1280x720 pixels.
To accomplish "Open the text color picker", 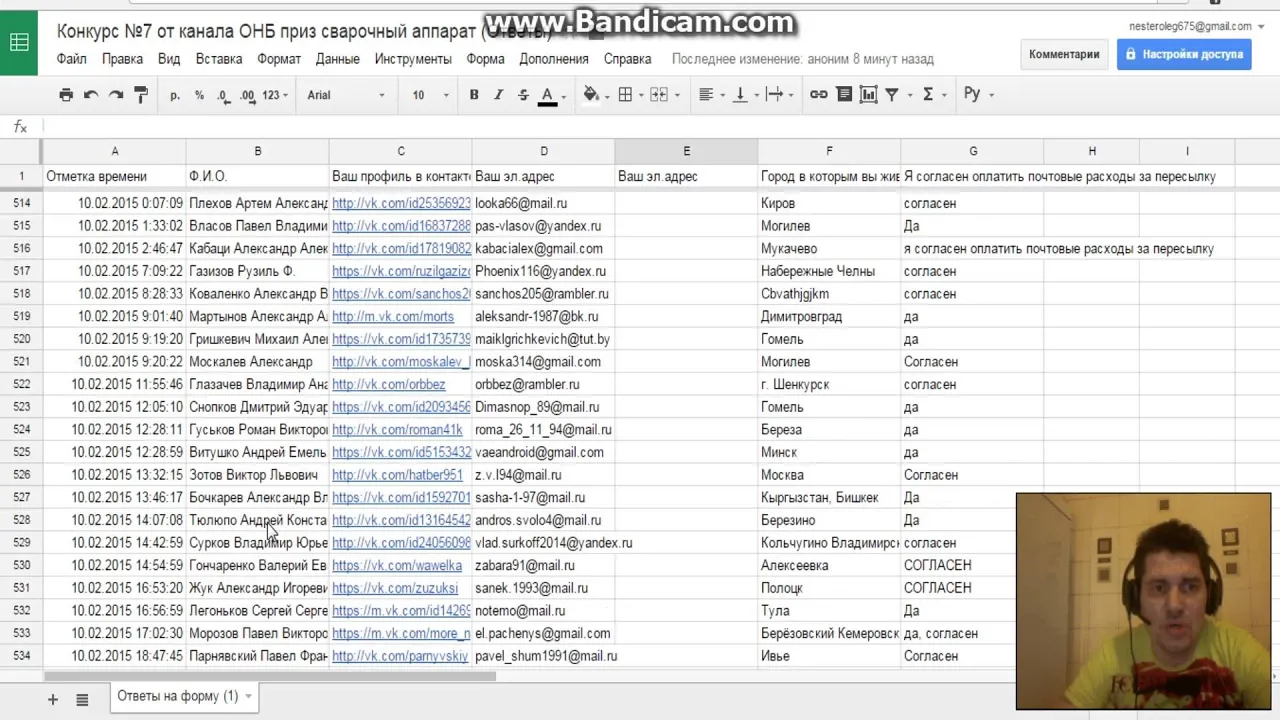I will coord(551,95).
